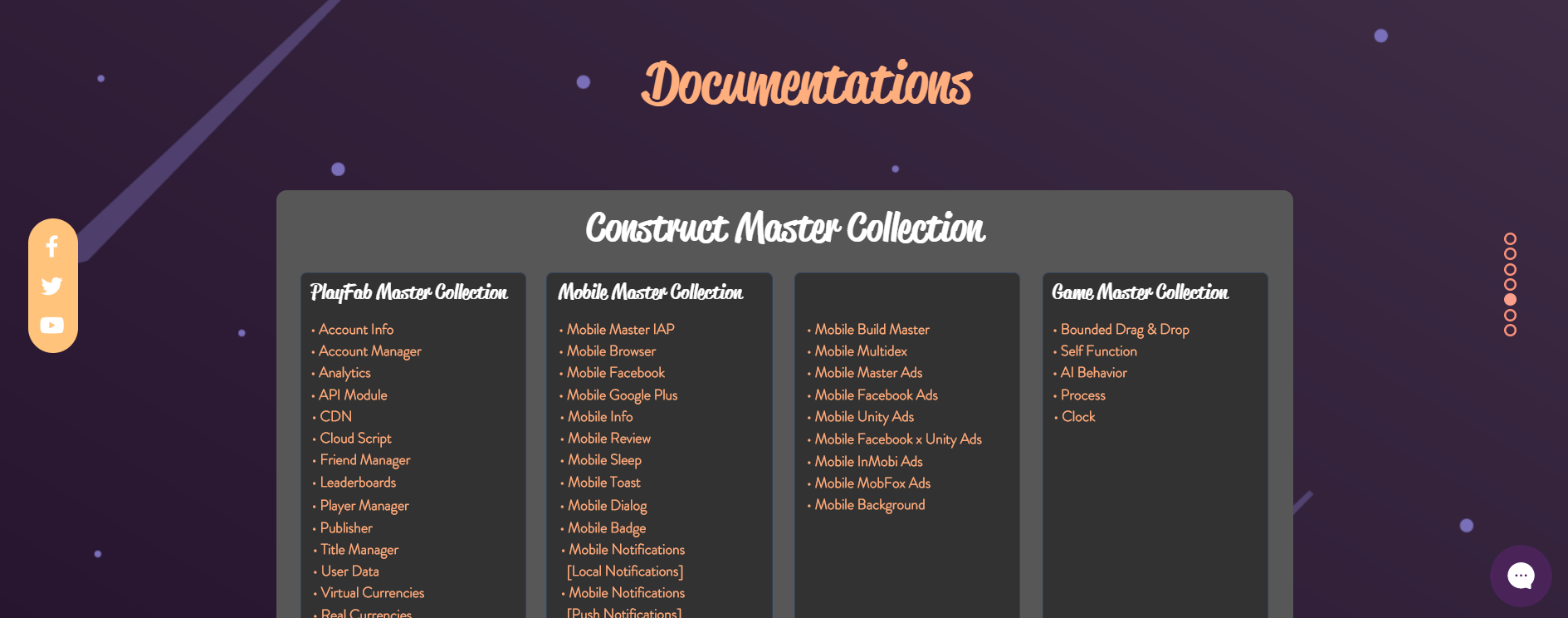Select the Documentations page heading
1568x618 pixels.
(806, 84)
